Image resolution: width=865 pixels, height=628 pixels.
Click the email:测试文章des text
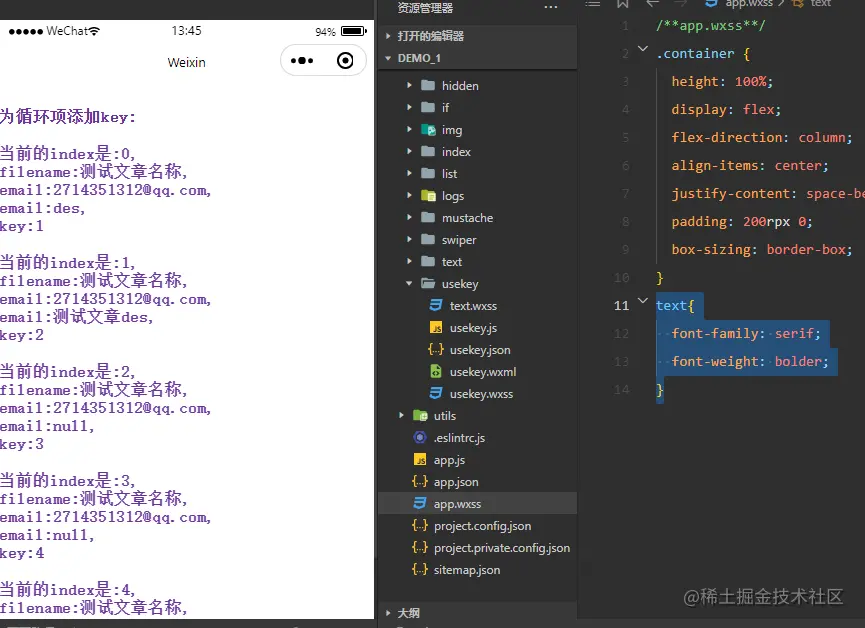click(x=76, y=317)
